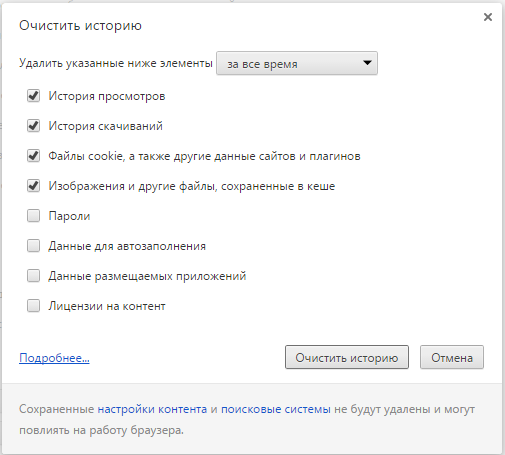Click the Лицензии на контент label
505x455 pixels.
coord(107,306)
